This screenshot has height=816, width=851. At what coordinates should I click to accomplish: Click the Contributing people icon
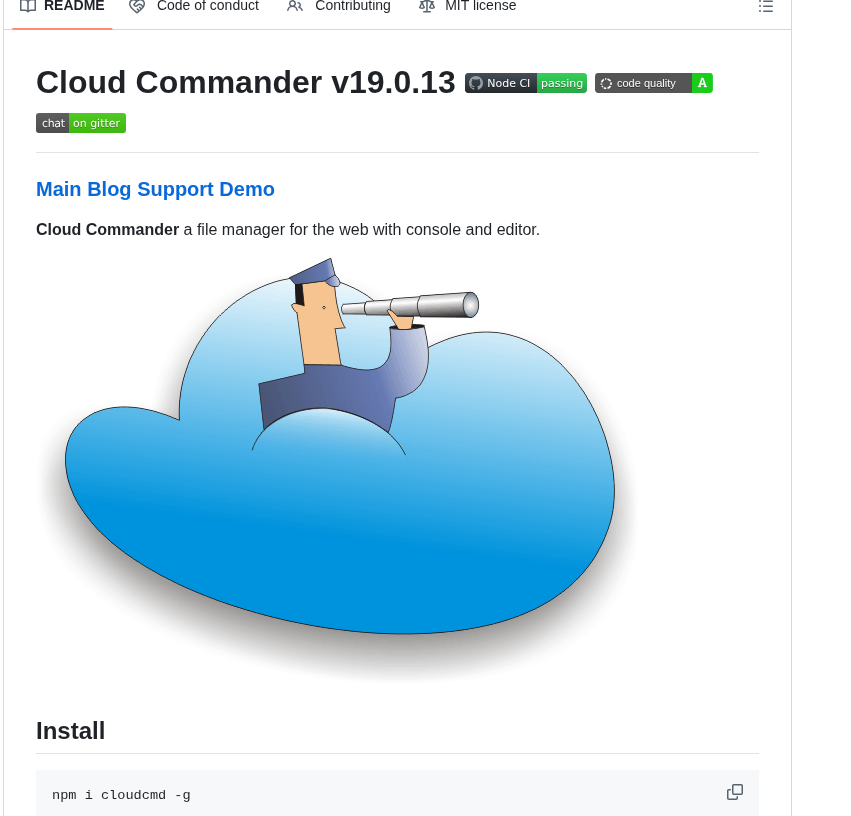pyautogui.click(x=294, y=6)
